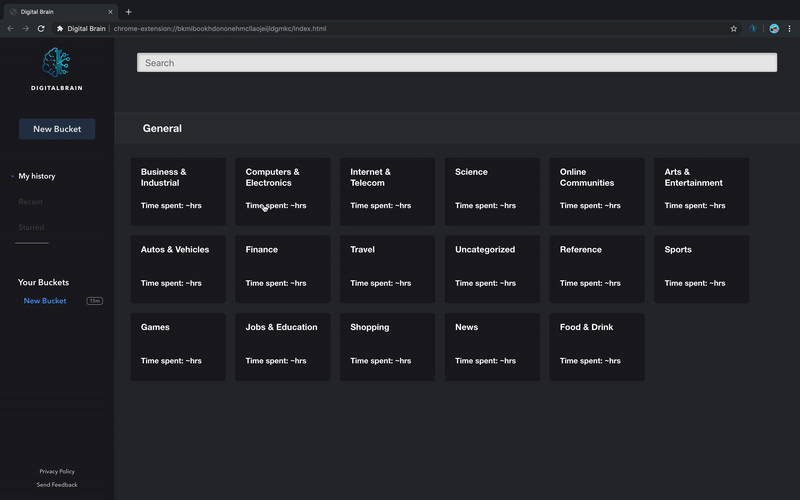Click the browser forward arrow
Image resolution: width=800 pixels, height=500 pixels.
point(26,29)
